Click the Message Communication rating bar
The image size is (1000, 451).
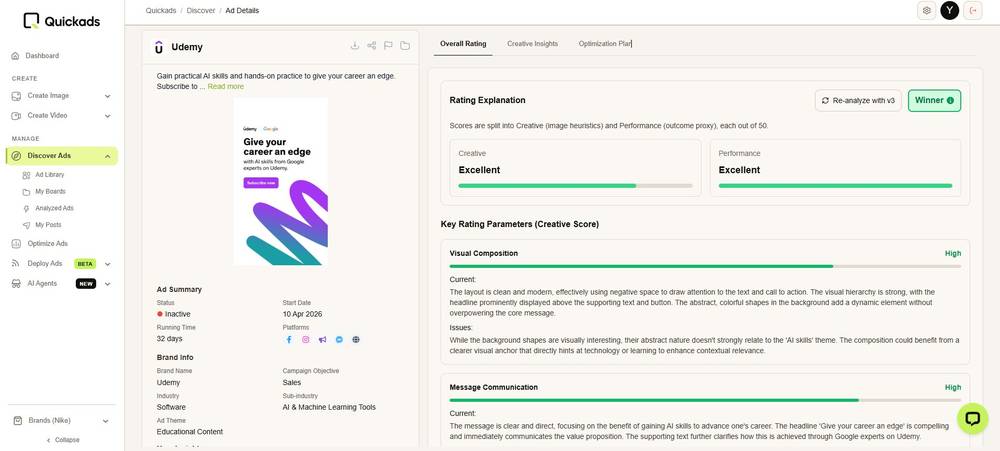(x=705, y=400)
